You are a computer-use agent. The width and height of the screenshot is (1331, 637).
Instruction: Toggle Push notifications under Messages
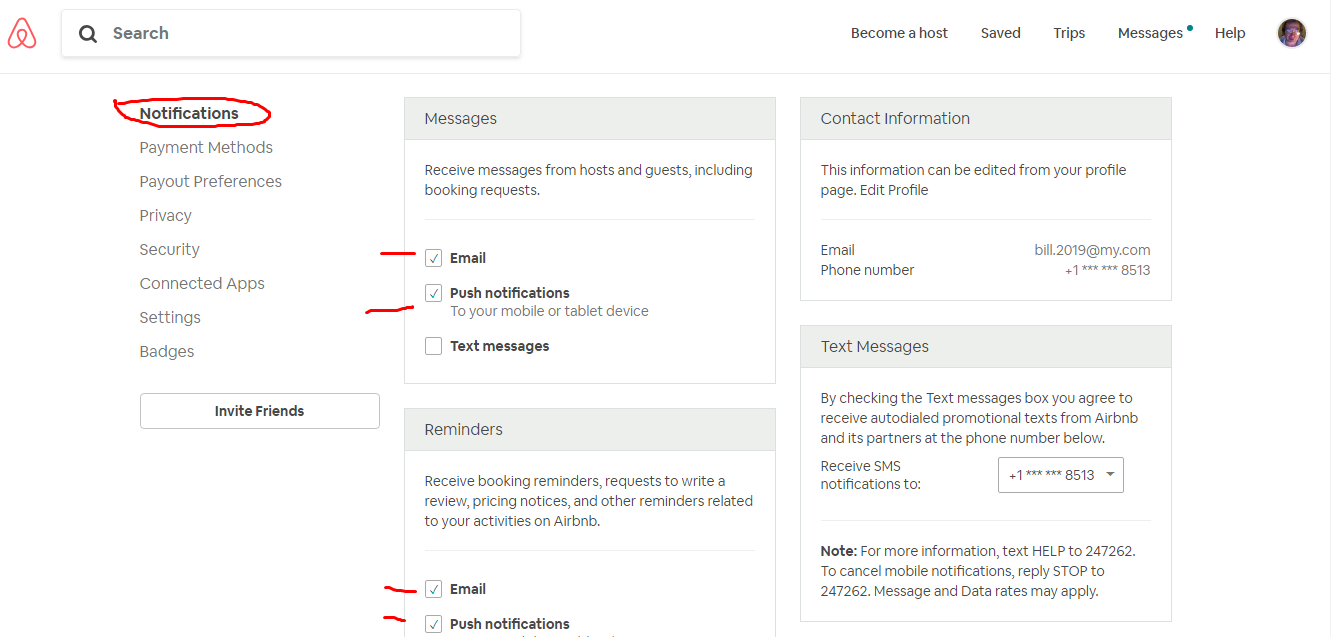(x=433, y=293)
